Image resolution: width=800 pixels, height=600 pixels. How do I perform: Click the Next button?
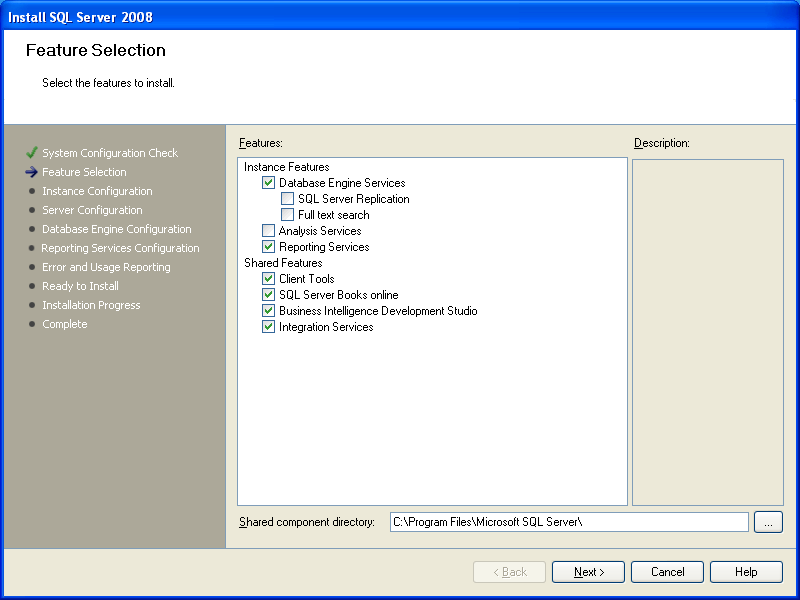click(588, 572)
